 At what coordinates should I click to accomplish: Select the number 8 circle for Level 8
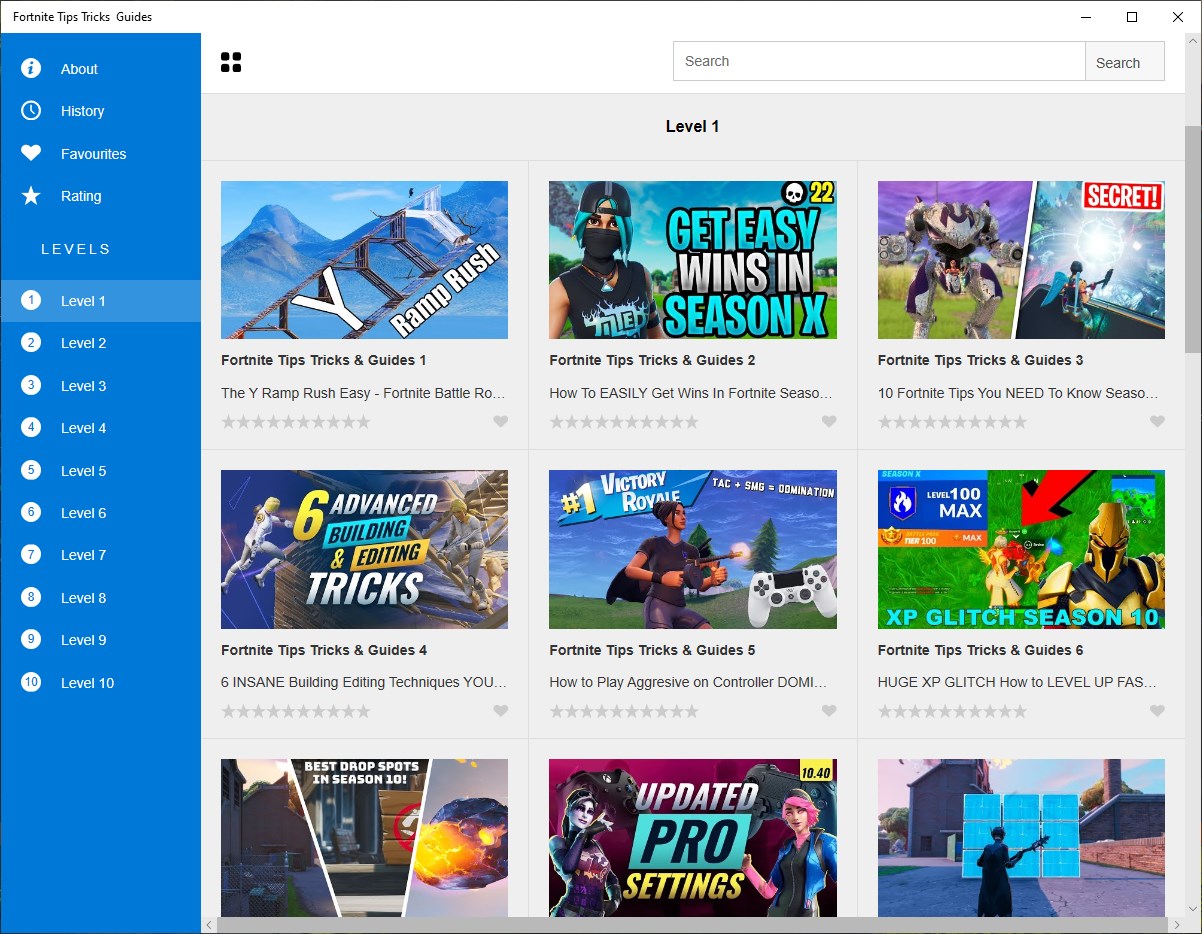31,597
